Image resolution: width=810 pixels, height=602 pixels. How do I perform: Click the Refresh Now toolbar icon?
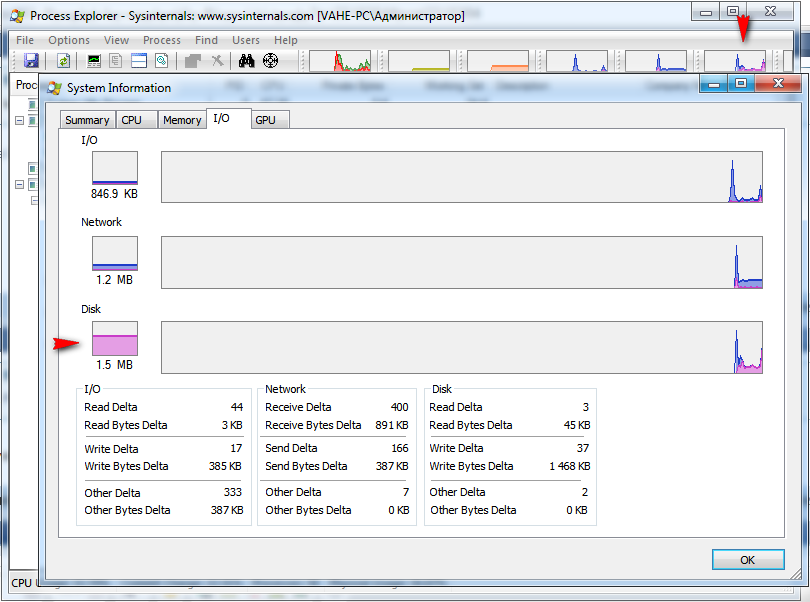click(x=63, y=61)
